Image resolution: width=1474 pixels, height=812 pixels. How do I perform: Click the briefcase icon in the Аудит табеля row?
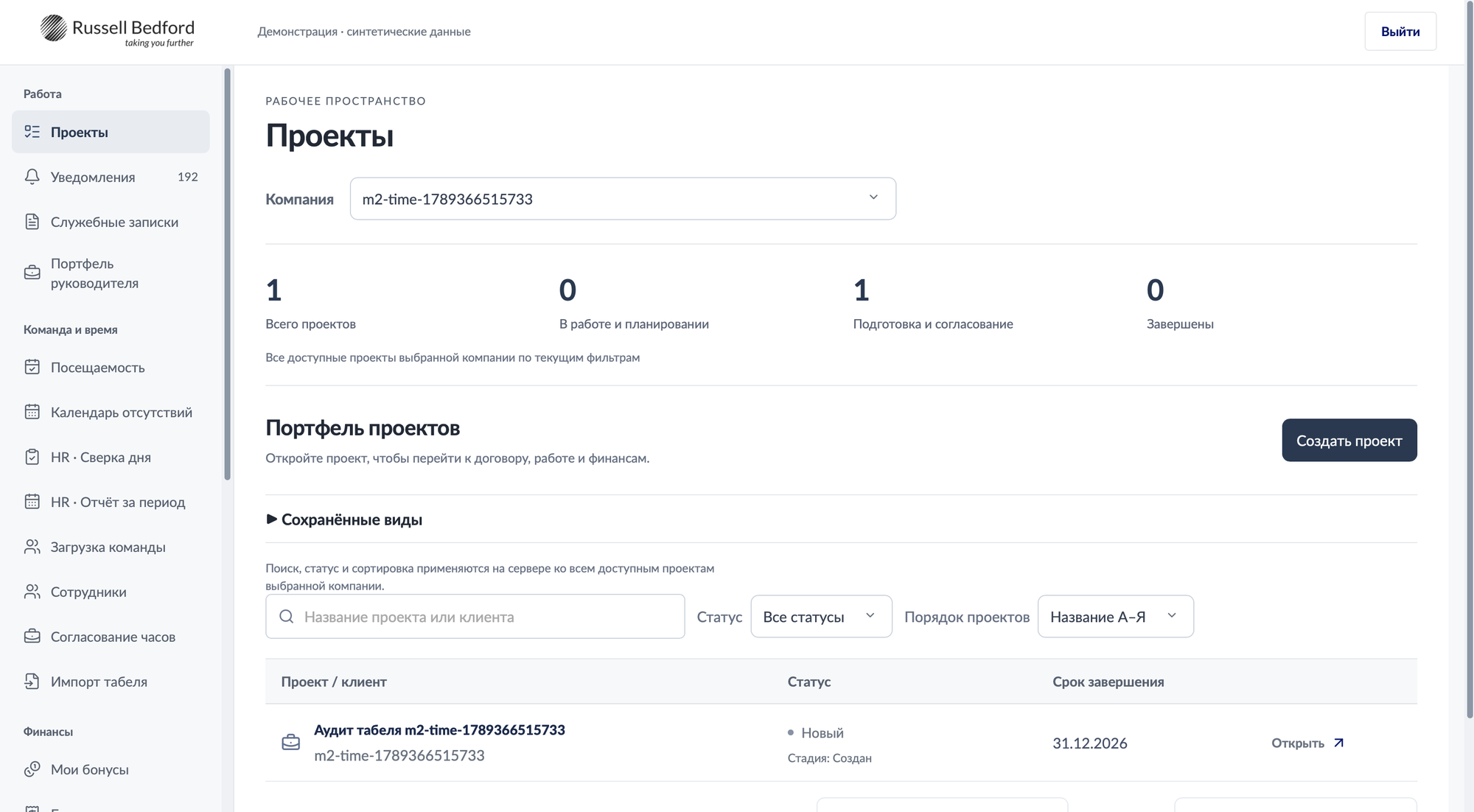coord(291,742)
